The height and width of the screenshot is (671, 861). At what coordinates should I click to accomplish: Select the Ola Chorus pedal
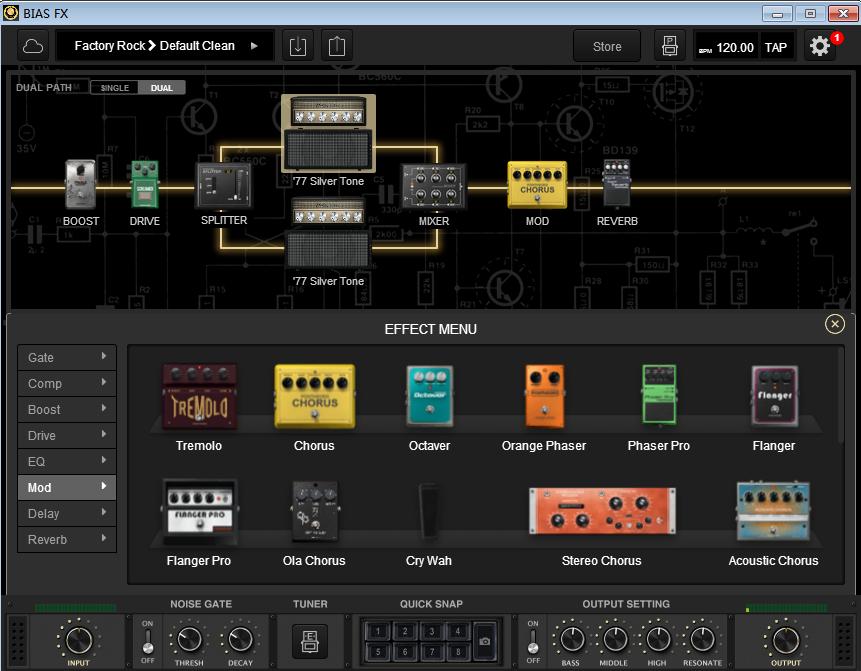tap(314, 512)
